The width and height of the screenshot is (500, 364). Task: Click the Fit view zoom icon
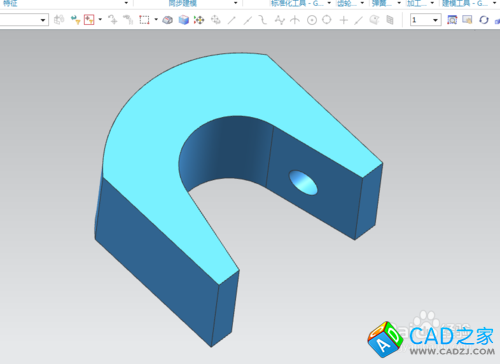pyautogui.click(x=452, y=20)
